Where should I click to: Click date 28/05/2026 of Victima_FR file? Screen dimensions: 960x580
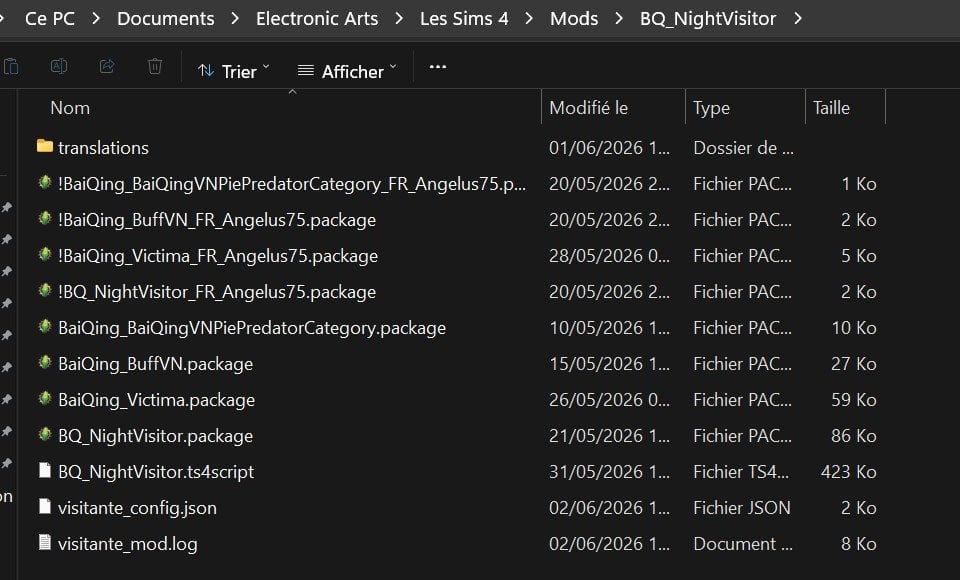click(609, 256)
